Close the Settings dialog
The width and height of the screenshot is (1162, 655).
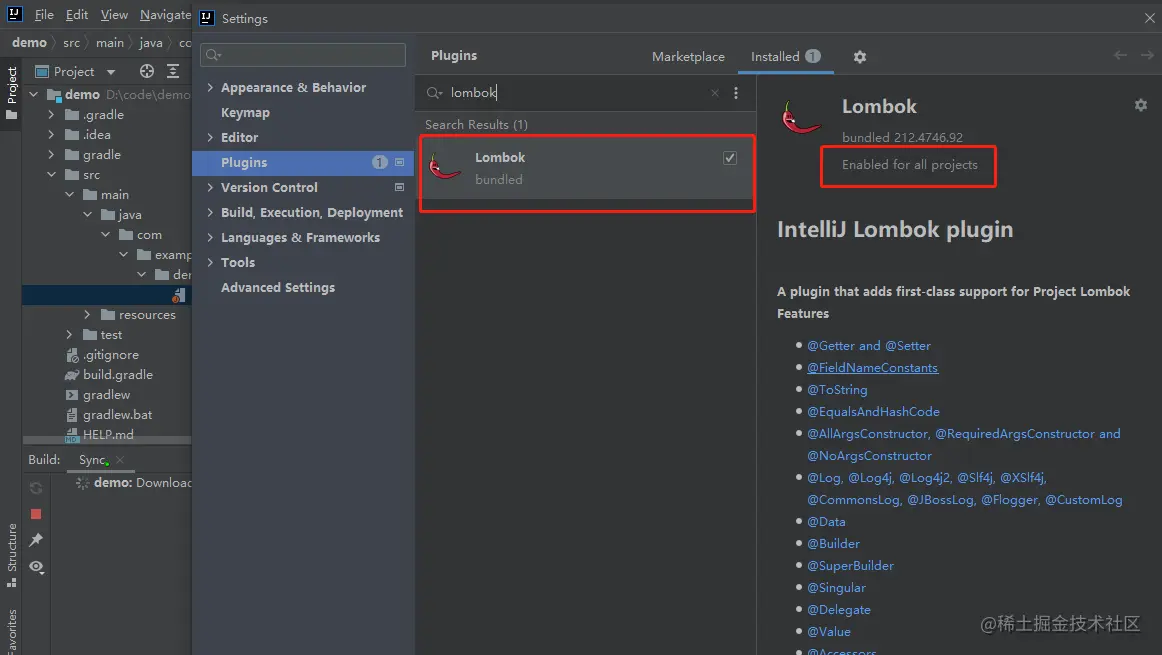tap(1149, 19)
